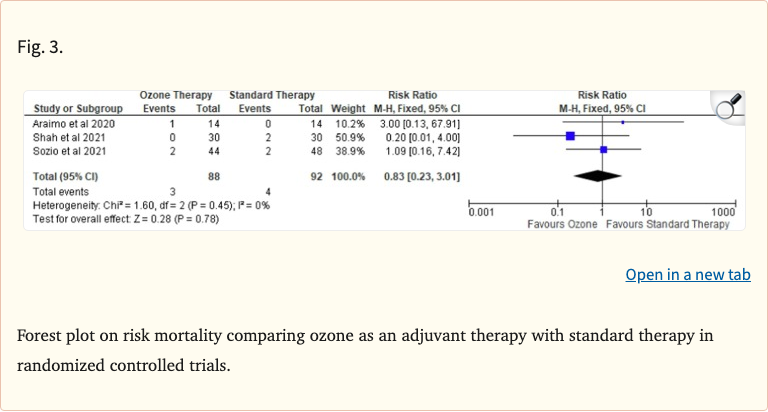The height and width of the screenshot is (412, 768).
Task: Click the small blue marker for Araimo study
Action: tap(622, 121)
